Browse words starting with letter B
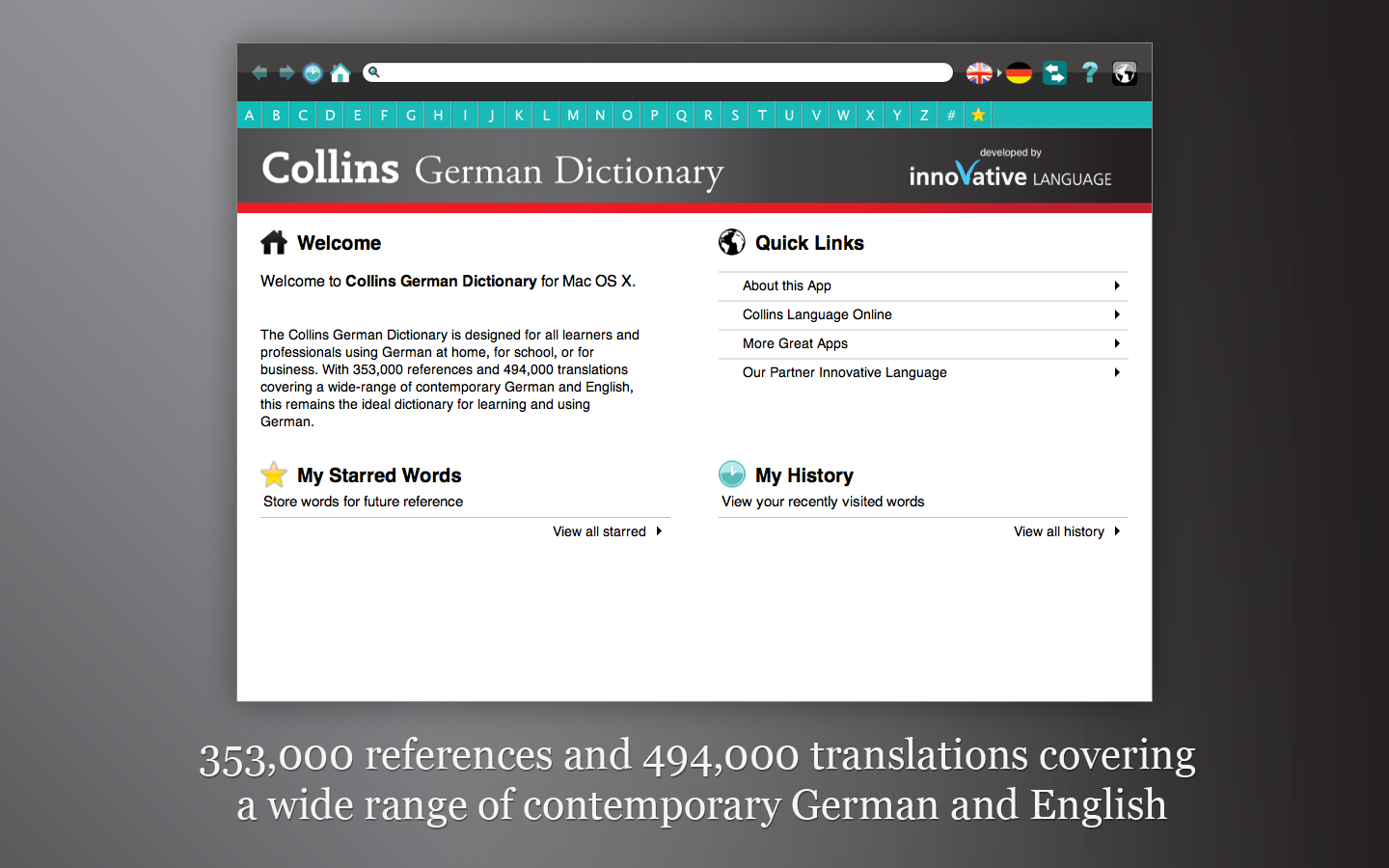This screenshot has width=1389, height=868. coord(276,115)
